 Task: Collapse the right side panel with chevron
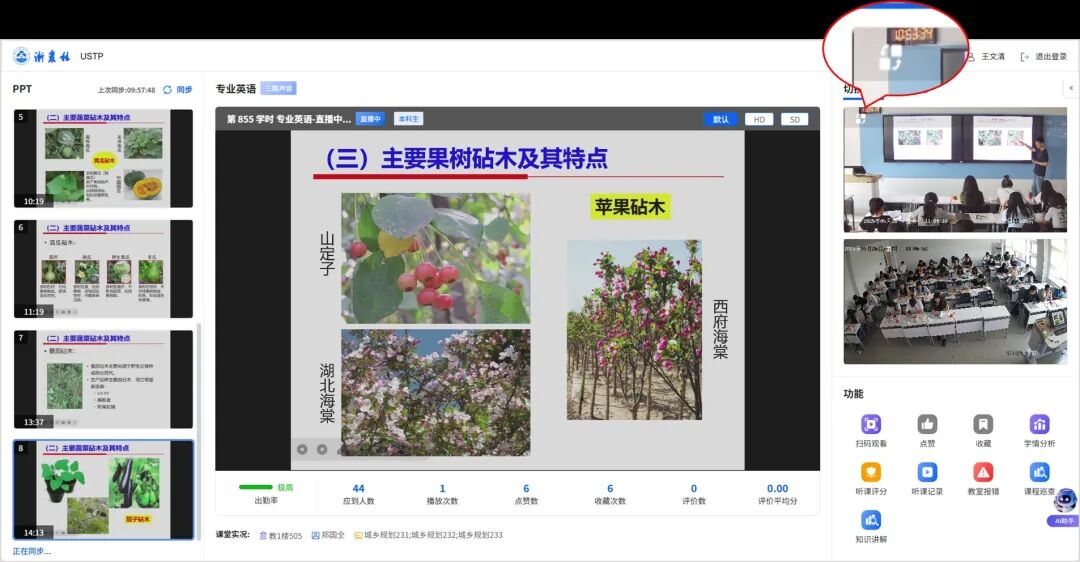coord(1071,88)
